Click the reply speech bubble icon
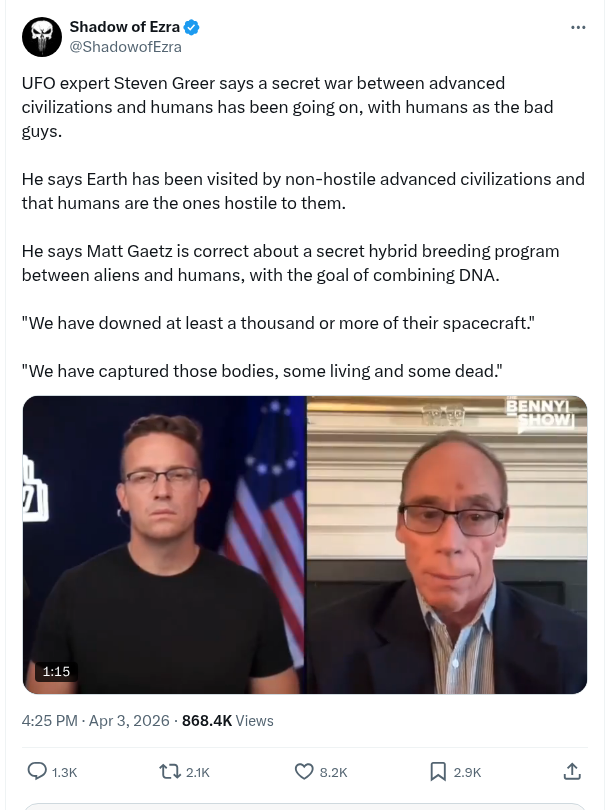Screen dimensions: 608x810 (x=37, y=772)
